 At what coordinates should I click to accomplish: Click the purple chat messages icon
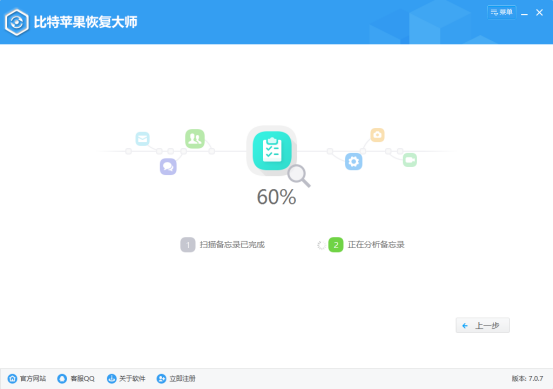click(x=168, y=166)
